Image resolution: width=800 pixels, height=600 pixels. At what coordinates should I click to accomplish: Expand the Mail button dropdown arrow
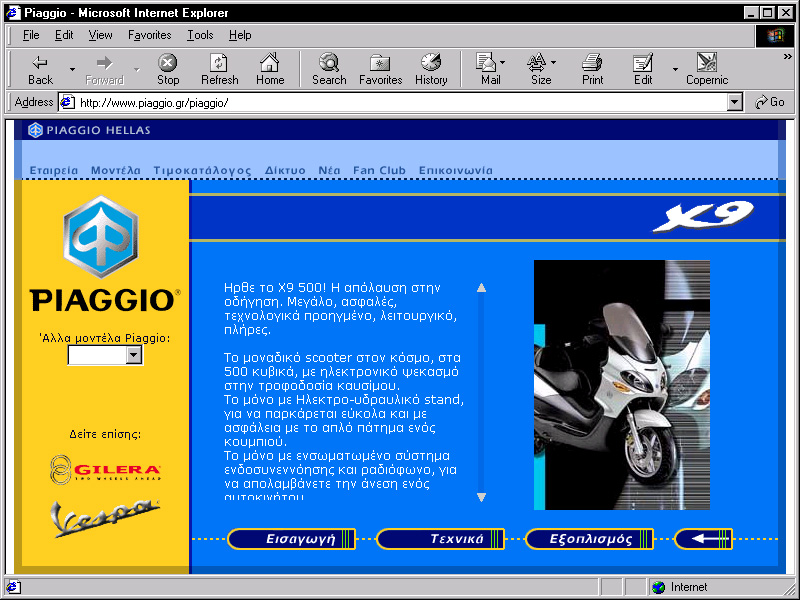click(x=503, y=63)
